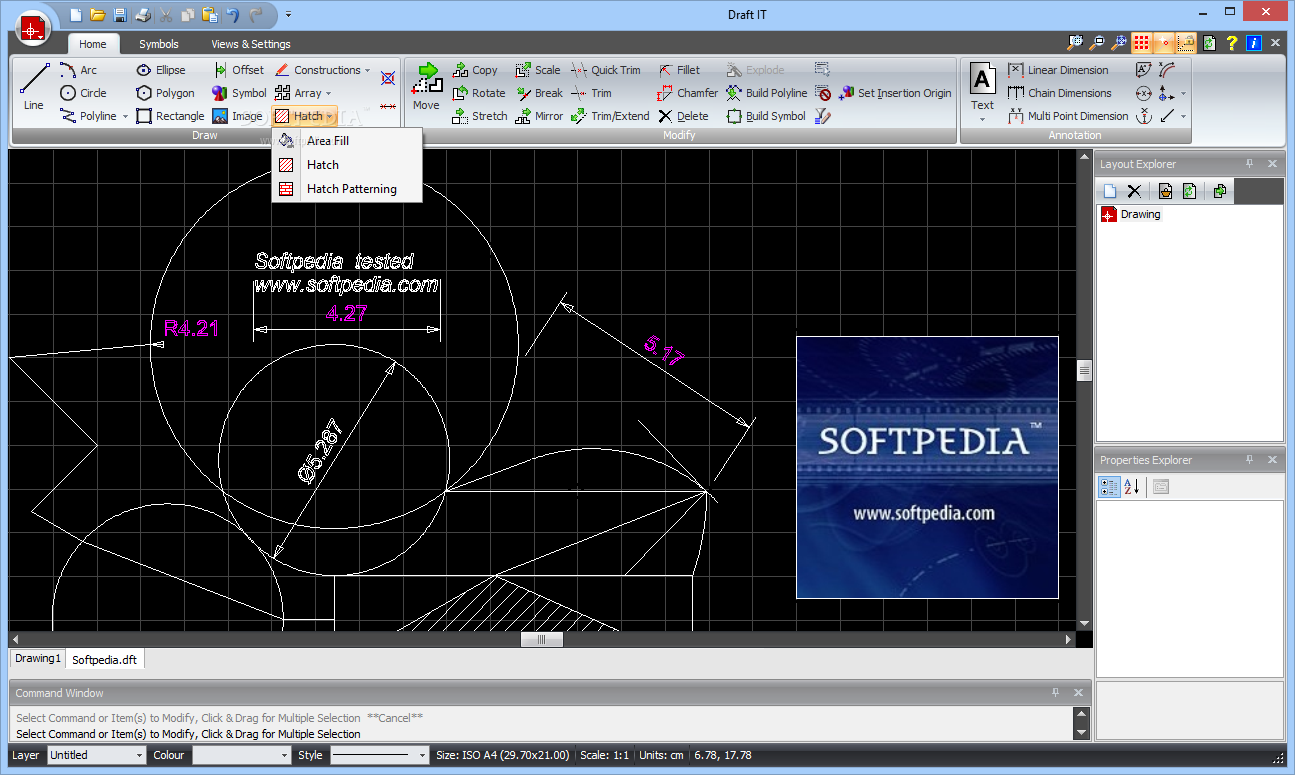Open the Colour picker in status bar
Screen dimensions: 1295x775
(x=241, y=755)
